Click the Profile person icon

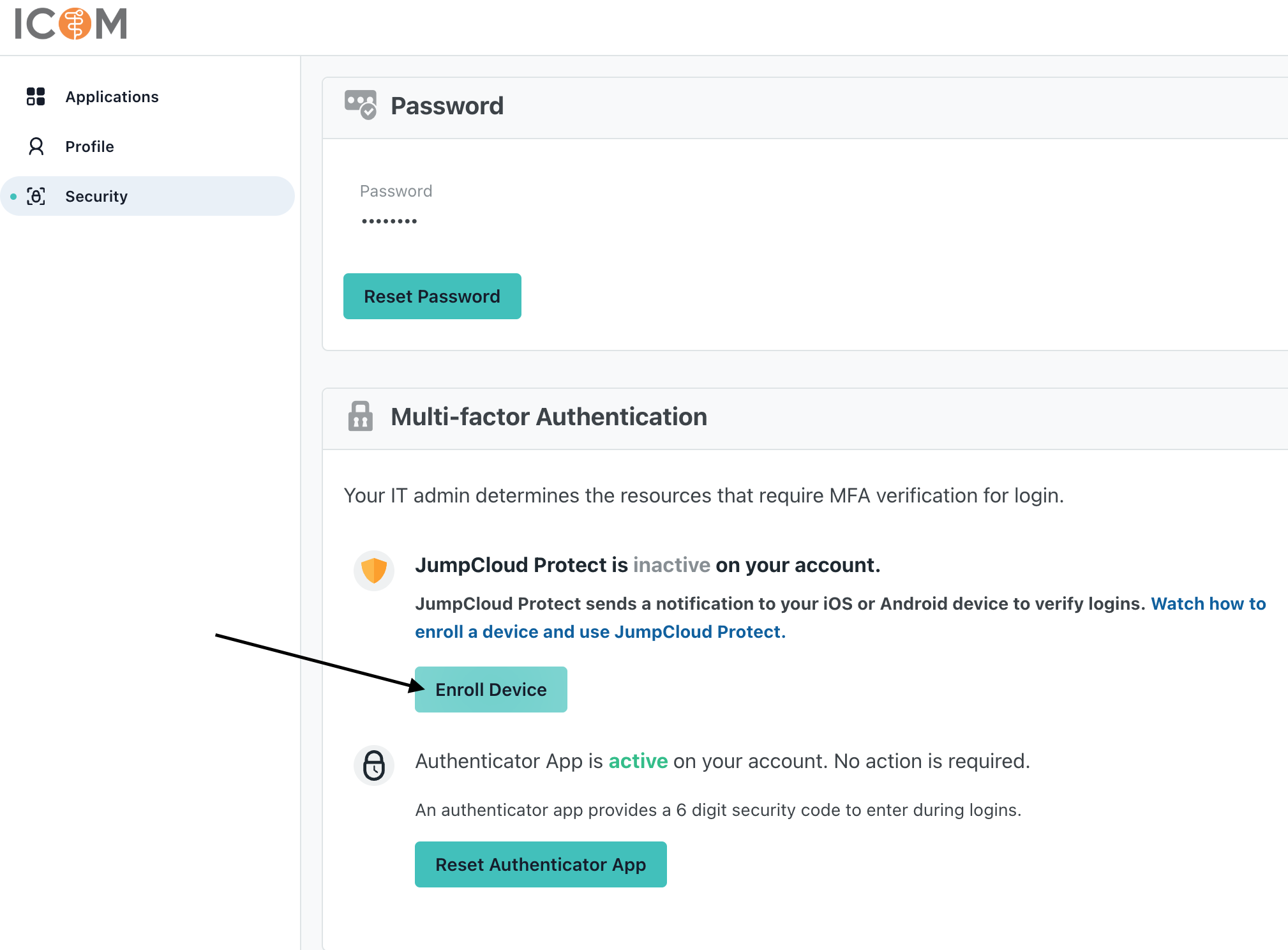36,146
